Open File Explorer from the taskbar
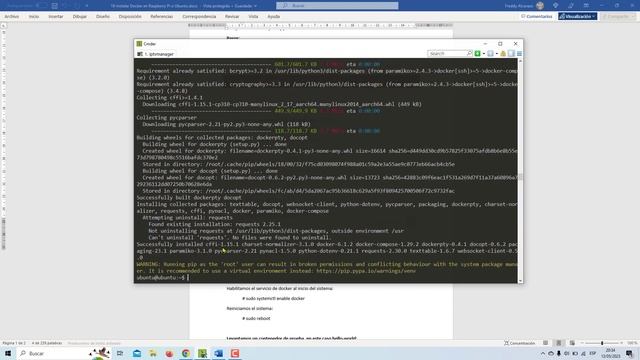Viewport: 640px width, 360px height. click(153, 353)
